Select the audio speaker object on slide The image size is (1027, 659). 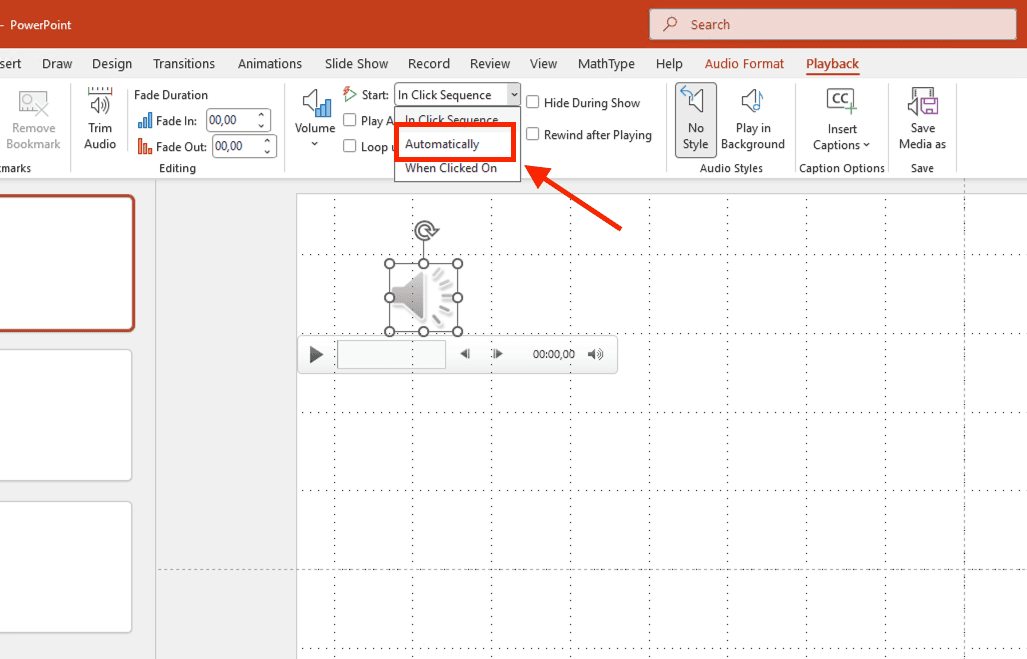(x=424, y=297)
